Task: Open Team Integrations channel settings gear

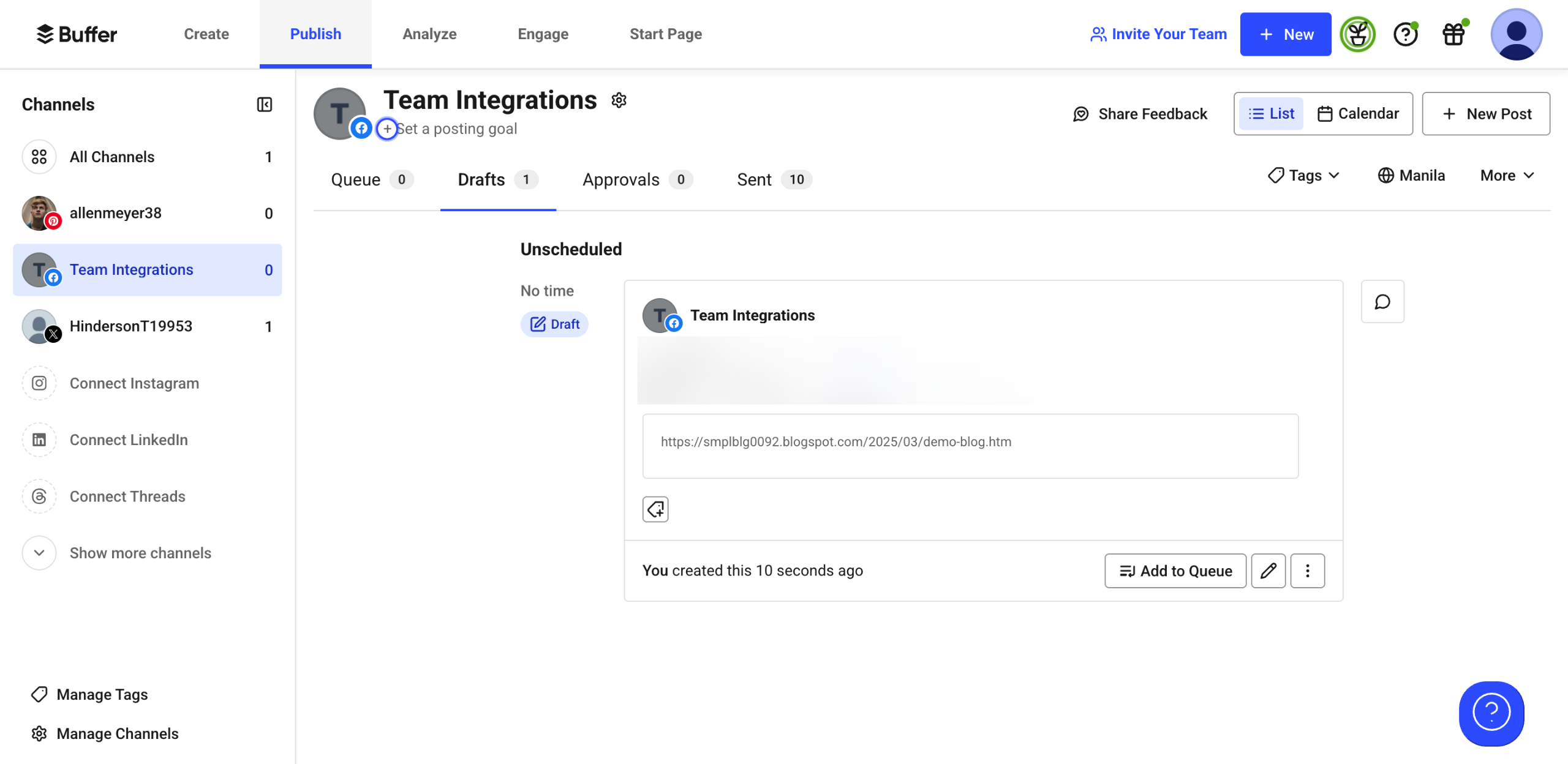Action: click(619, 100)
